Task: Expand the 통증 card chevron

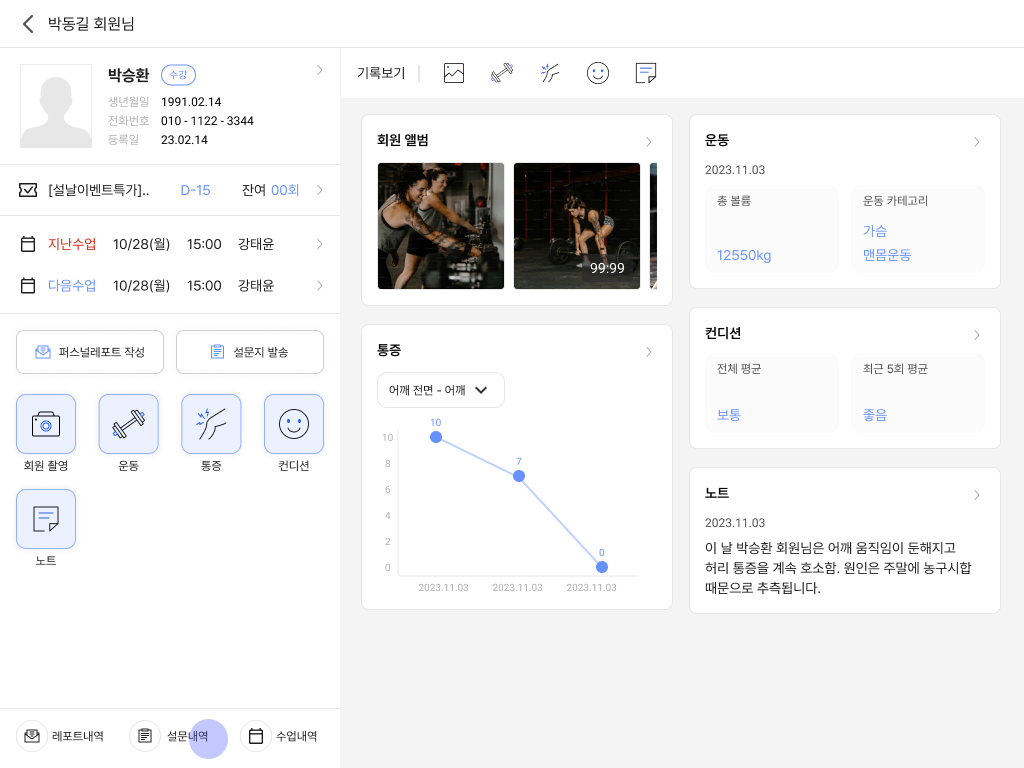Action: [x=648, y=352]
